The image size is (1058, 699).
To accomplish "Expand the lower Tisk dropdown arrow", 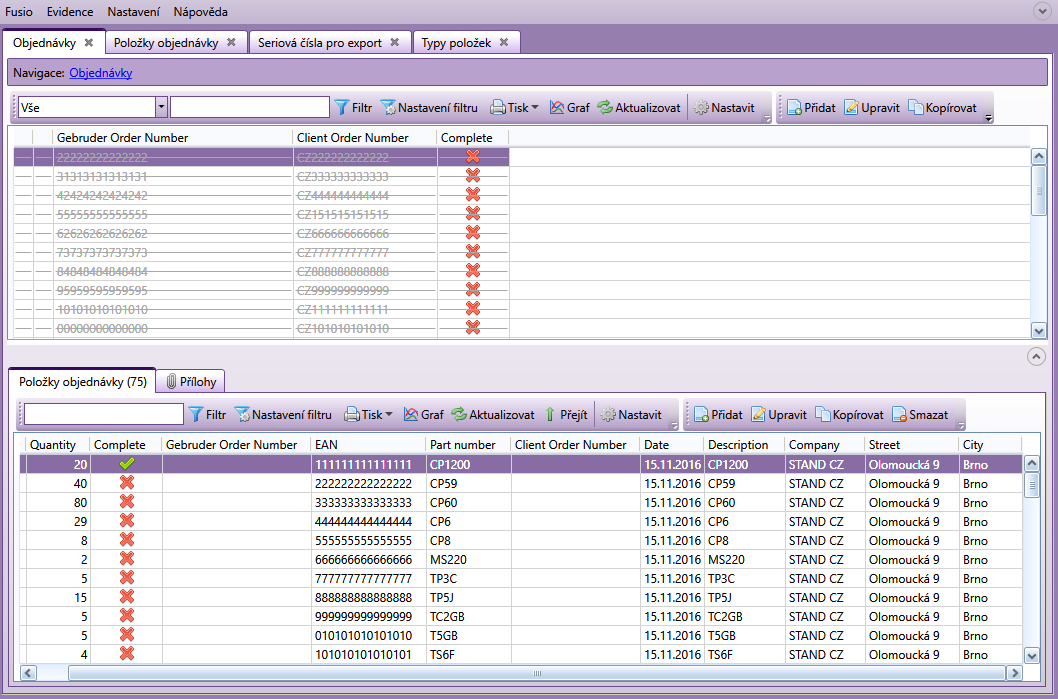I will point(389,414).
